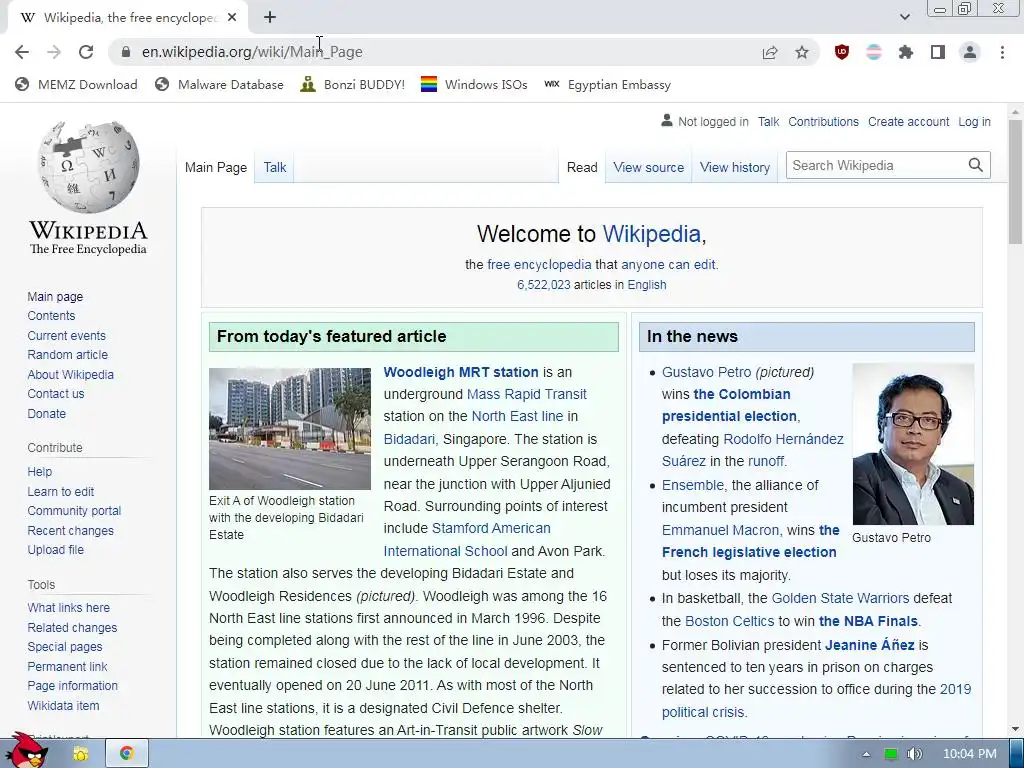Click the Wikipedia globe logo
This screenshot has height=768, width=1024.
pos(88,167)
